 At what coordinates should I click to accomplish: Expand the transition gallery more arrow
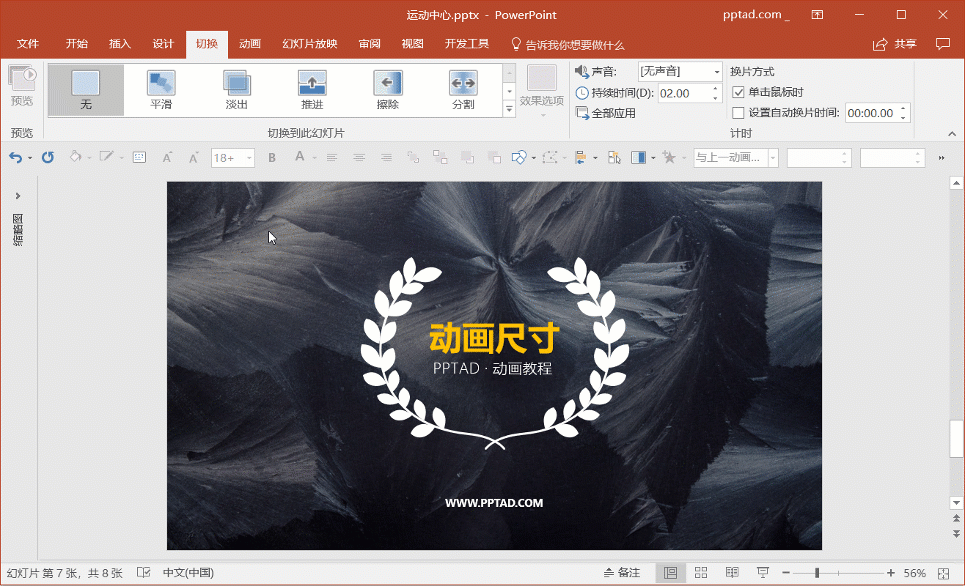509,107
